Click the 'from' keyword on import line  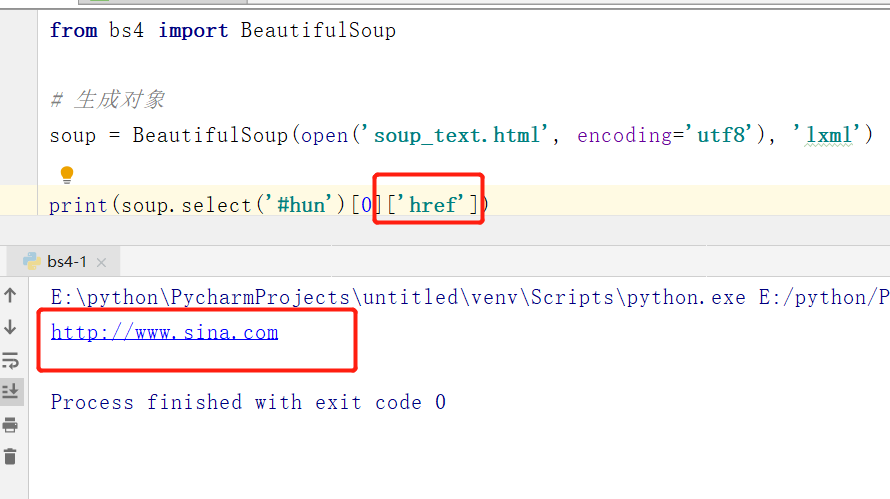pos(73,30)
